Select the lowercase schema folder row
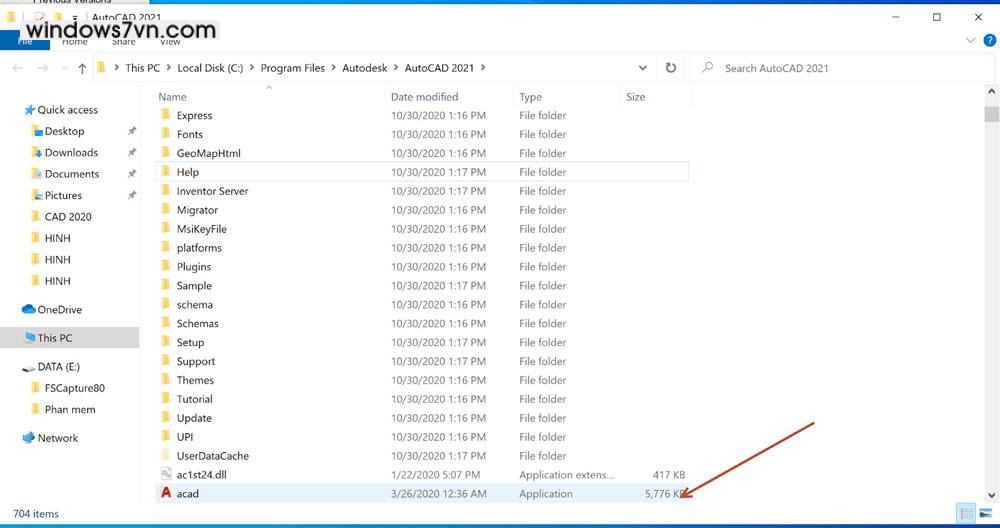Viewport: 1000px width, 528px height. 422,304
